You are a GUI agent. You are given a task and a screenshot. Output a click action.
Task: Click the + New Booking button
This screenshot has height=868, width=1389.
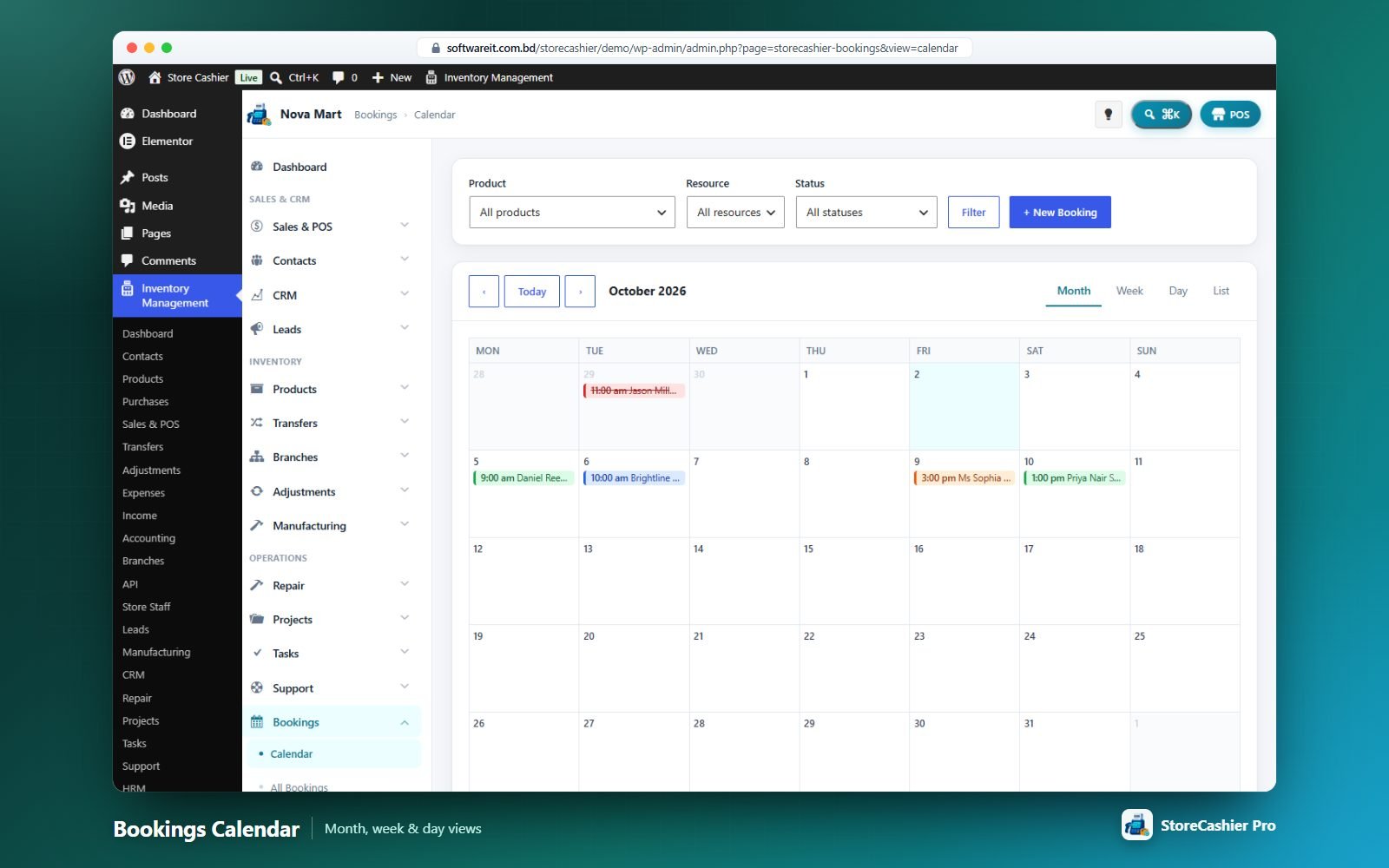click(1060, 212)
